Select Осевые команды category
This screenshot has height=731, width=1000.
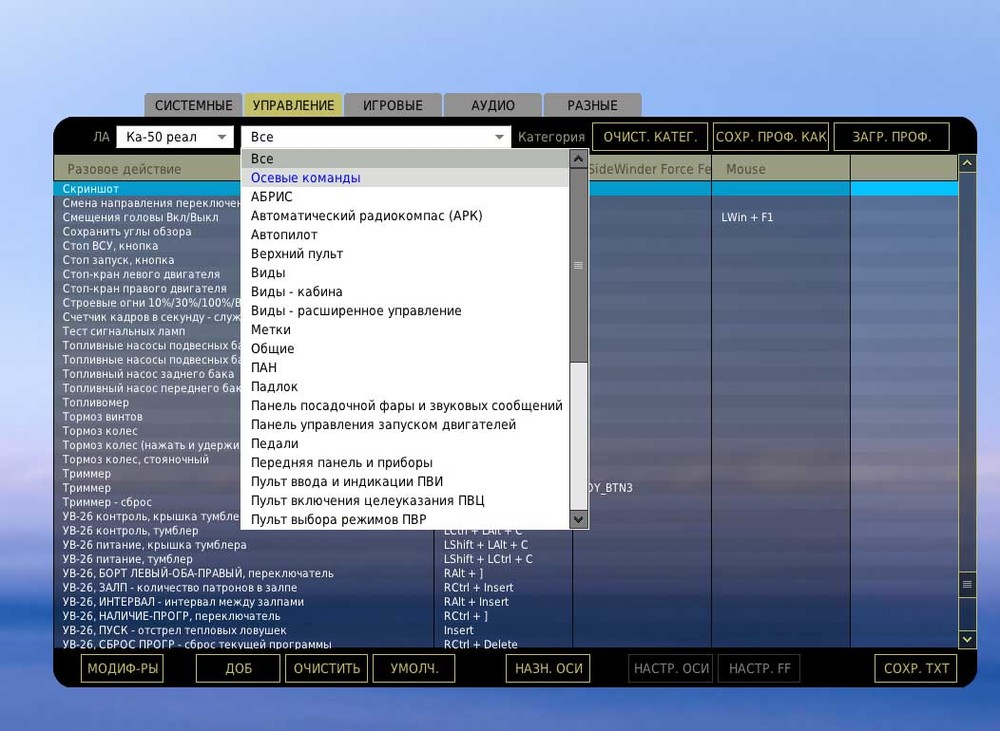click(x=405, y=178)
